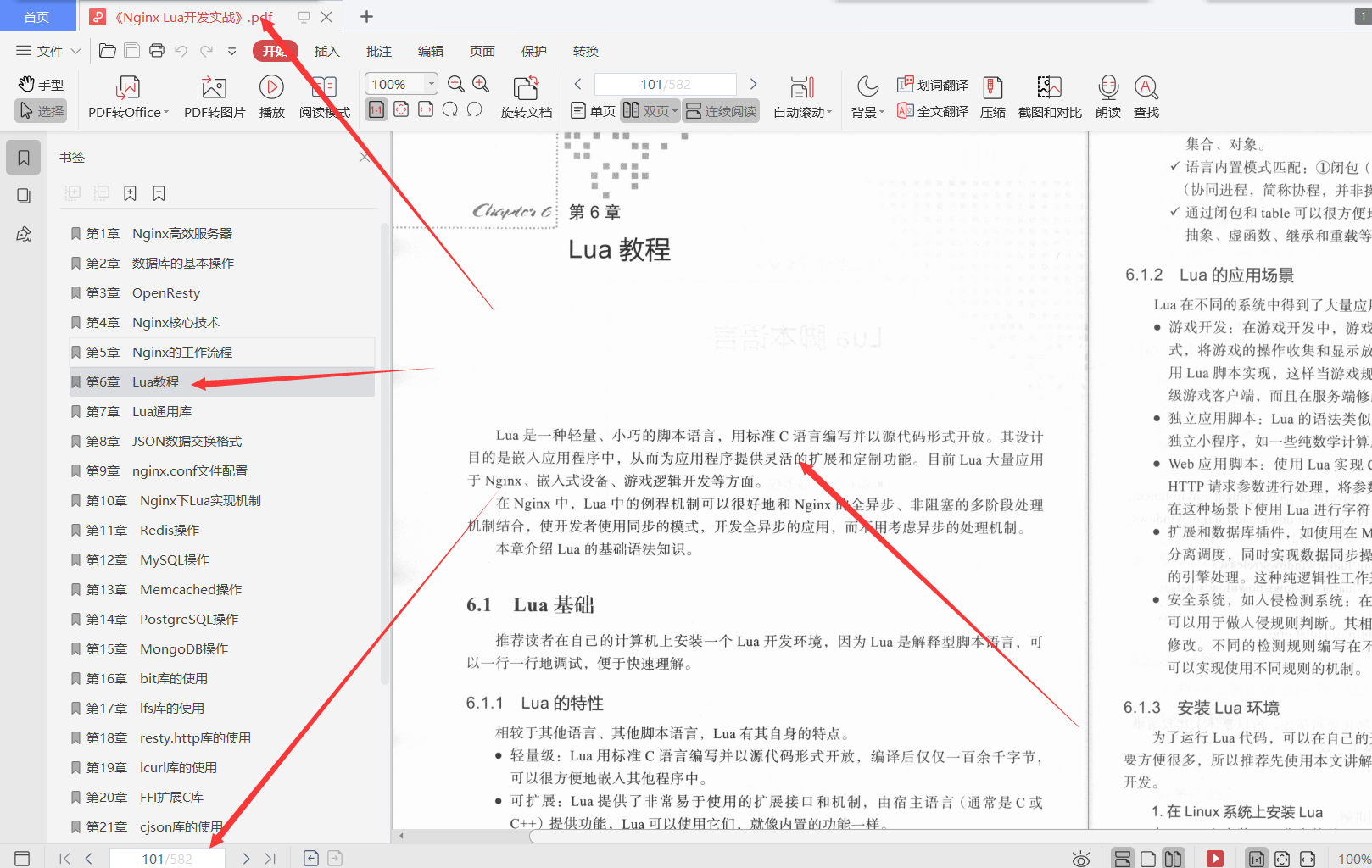Screen dimensions: 1372x868
Task: Launch 截图和对比 screenshot and compare
Action: pyautogui.click(x=1048, y=96)
